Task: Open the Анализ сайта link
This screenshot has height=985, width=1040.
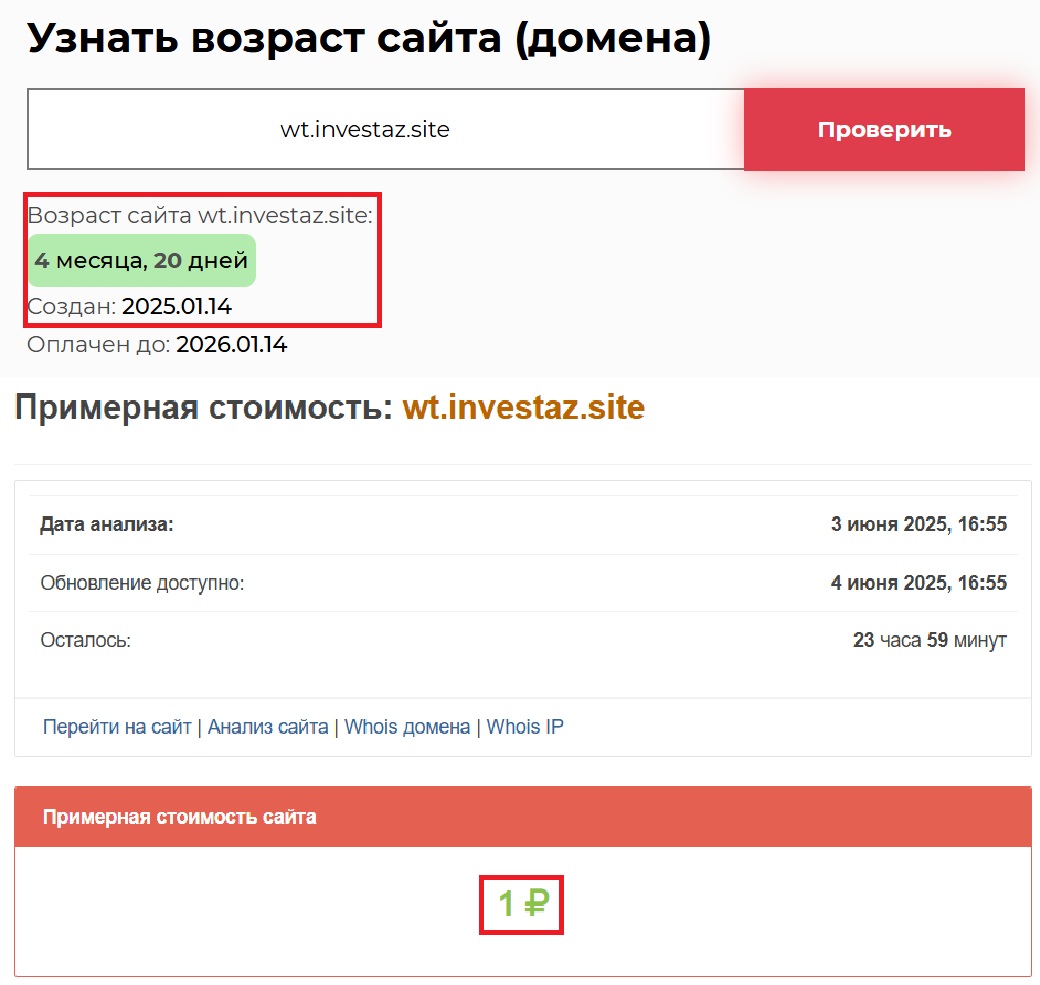Action: coord(268,727)
